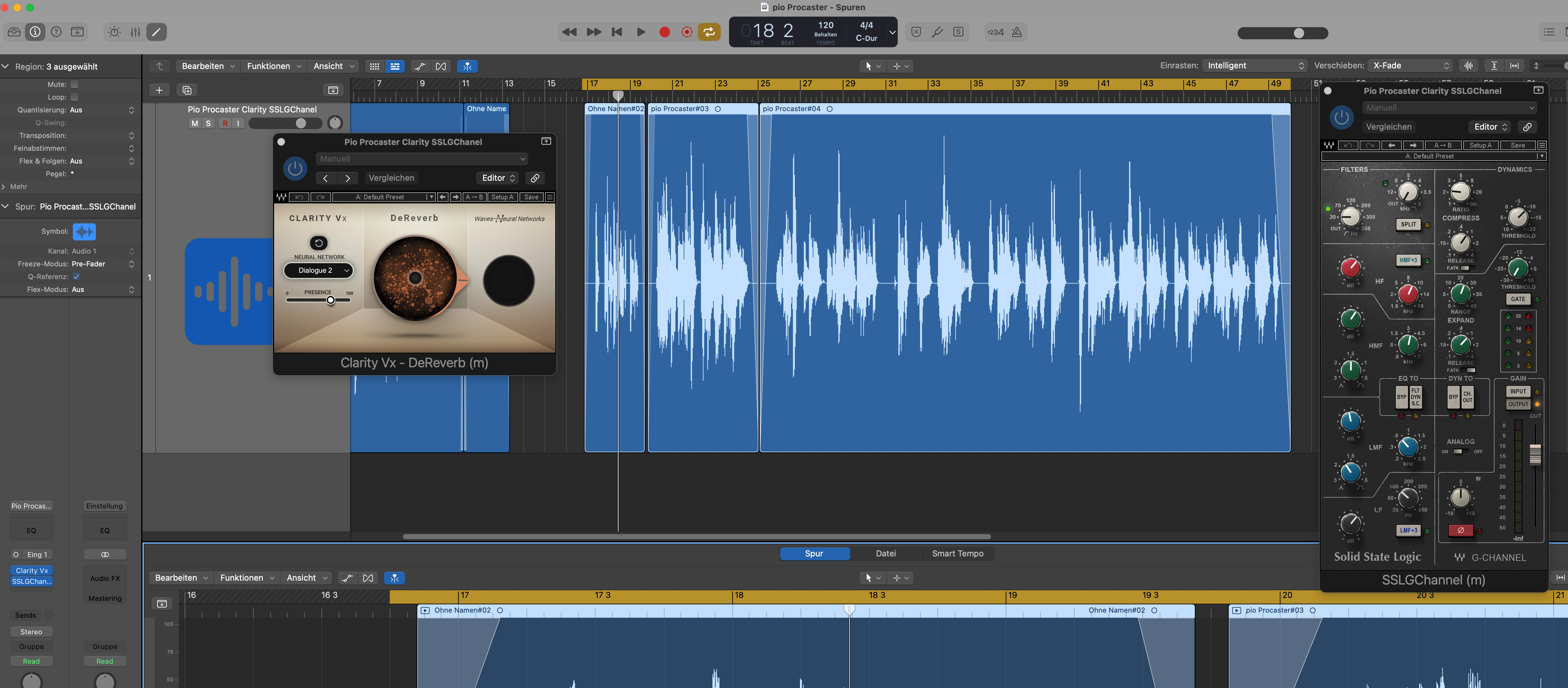This screenshot has width=1568, height=688.
Task: Open the Tuner icon
Action: coord(937,32)
